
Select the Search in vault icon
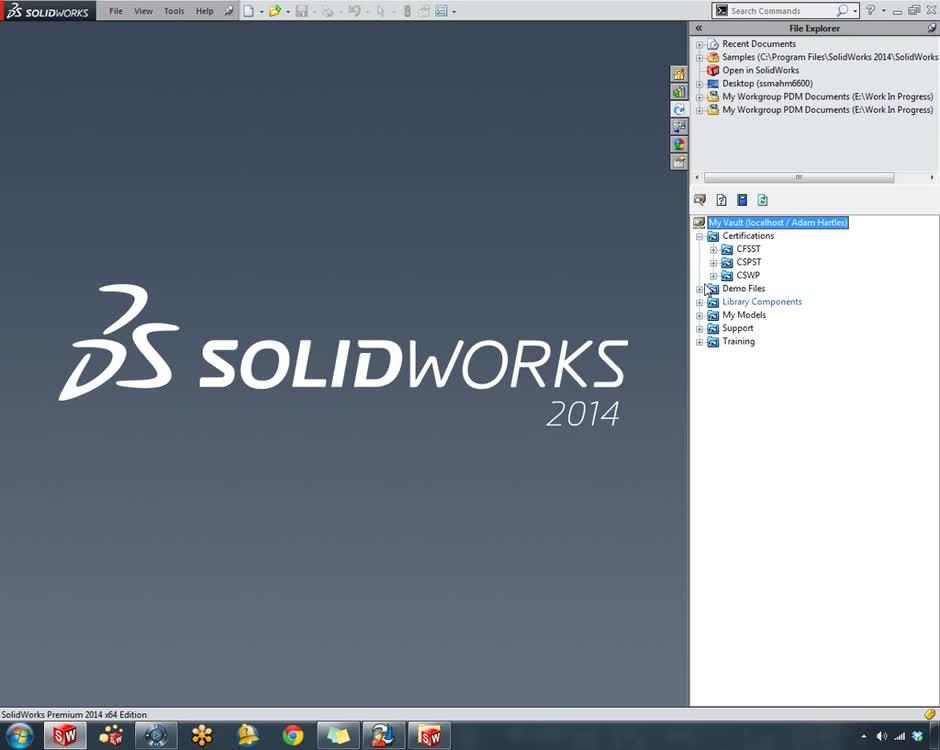click(700, 199)
